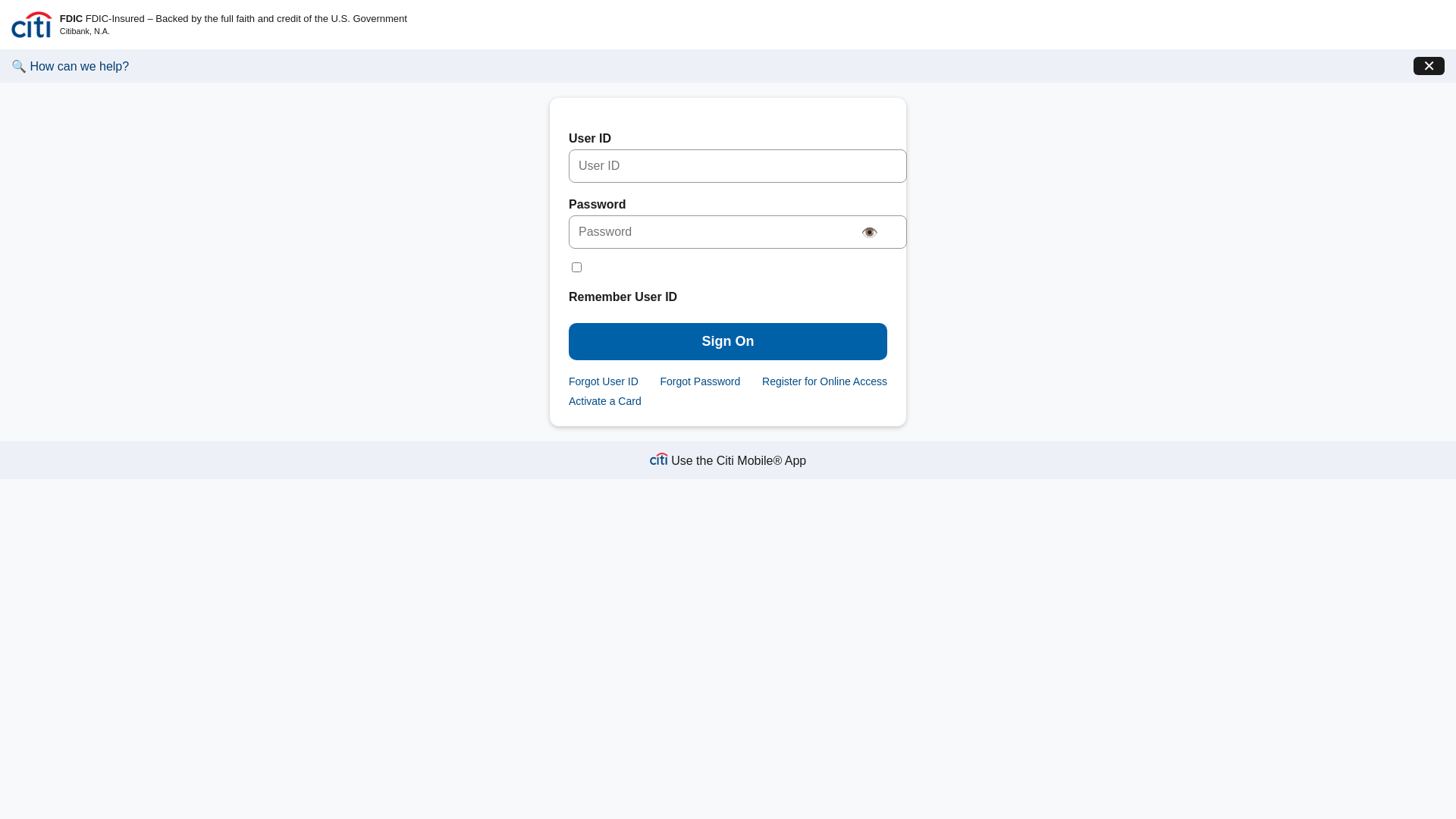Click the Citi logo in header
Viewport: 1456px width, 819px height.
[x=31, y=25]
